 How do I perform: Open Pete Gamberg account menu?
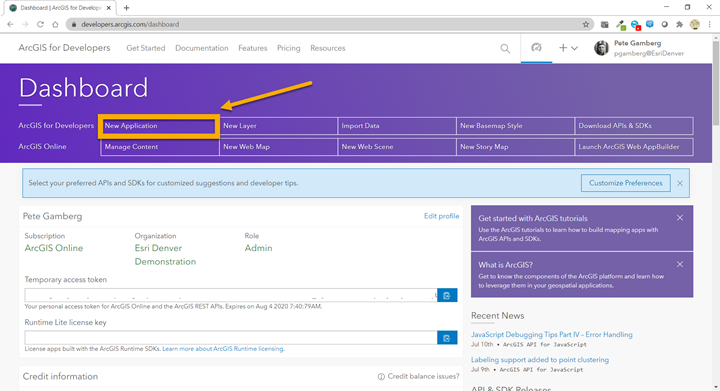[639, 48]
